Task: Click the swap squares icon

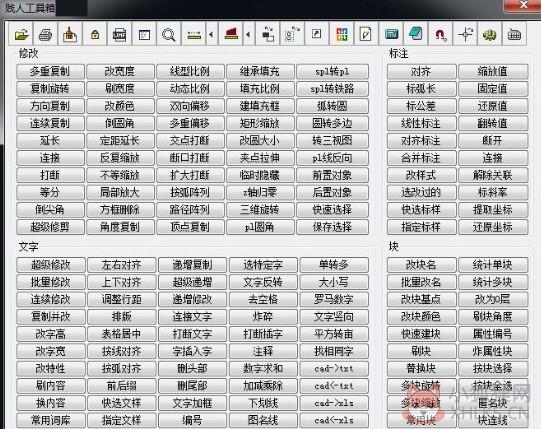Action: pyautogui.click(x=268, y=35)
